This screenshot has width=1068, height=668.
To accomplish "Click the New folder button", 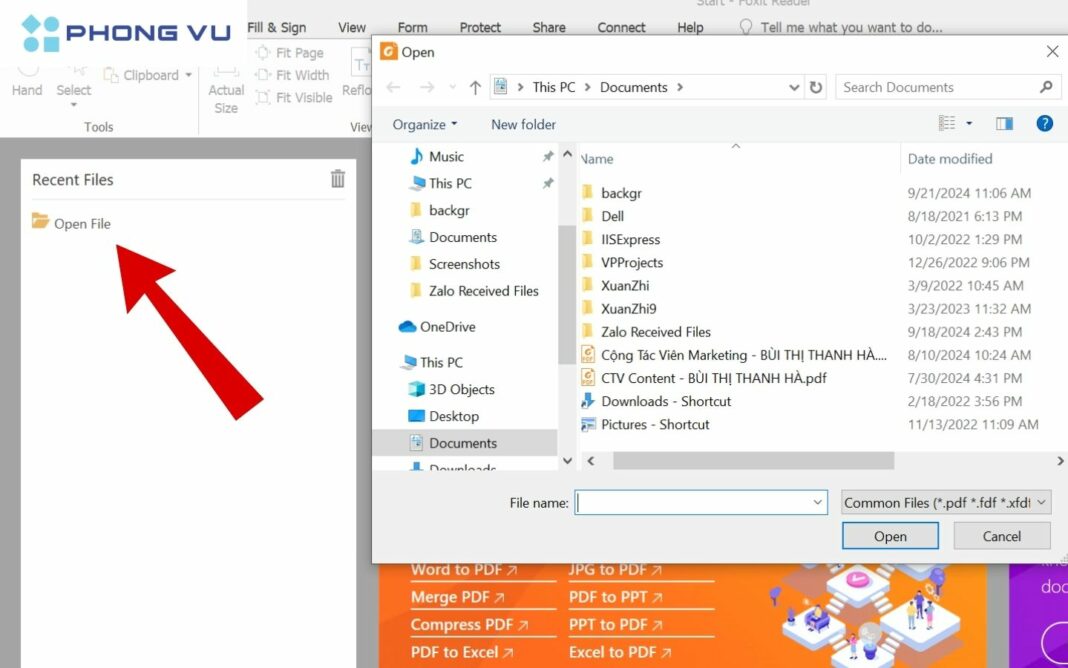I will pyautogui.click(x=523, y=125).
